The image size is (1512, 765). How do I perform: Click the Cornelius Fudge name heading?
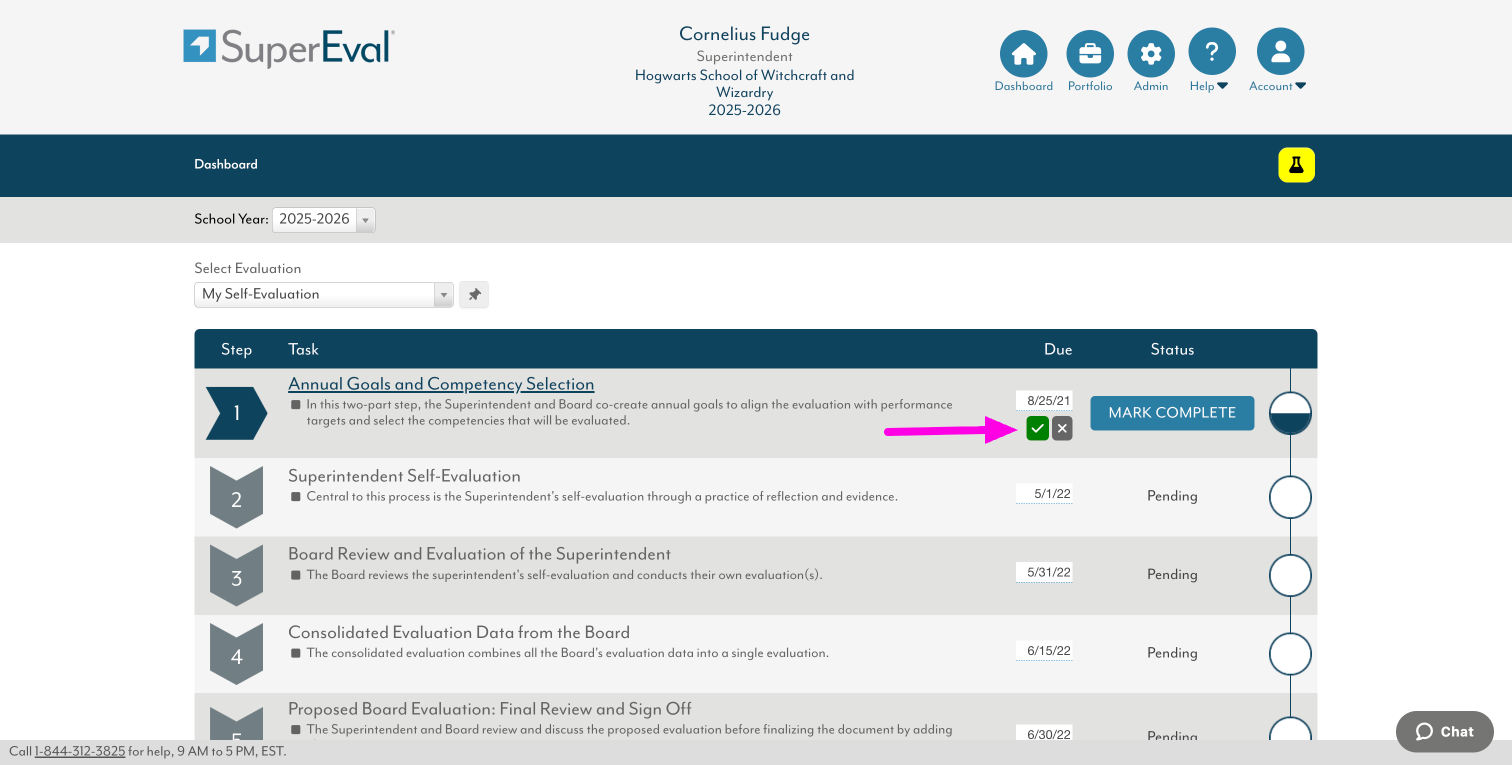tap(744, 34)
